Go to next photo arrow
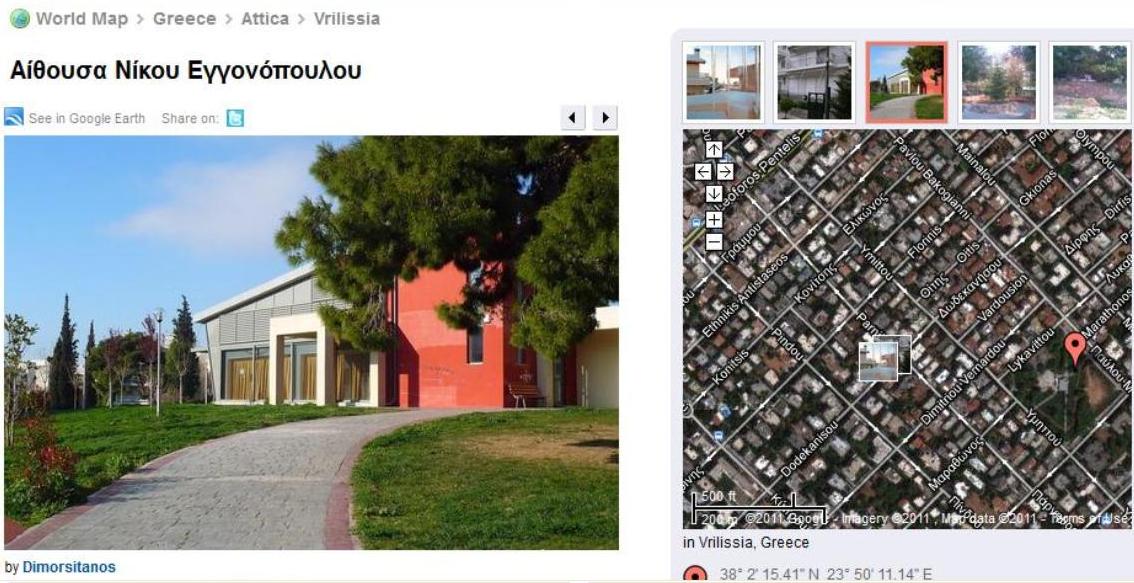Screen dimensions: 1134x583 [605, 118]
